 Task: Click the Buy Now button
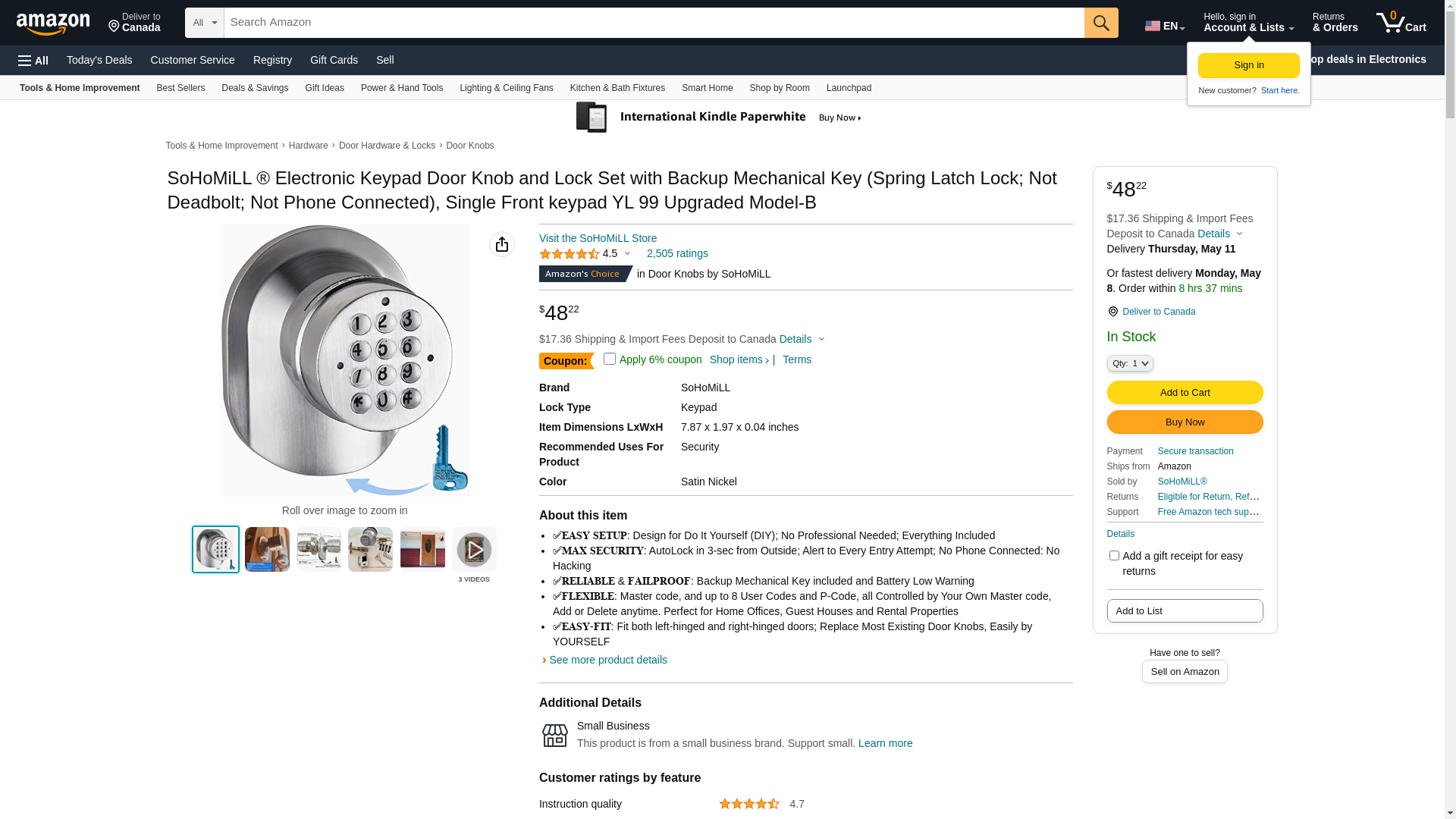[1185, 422]
